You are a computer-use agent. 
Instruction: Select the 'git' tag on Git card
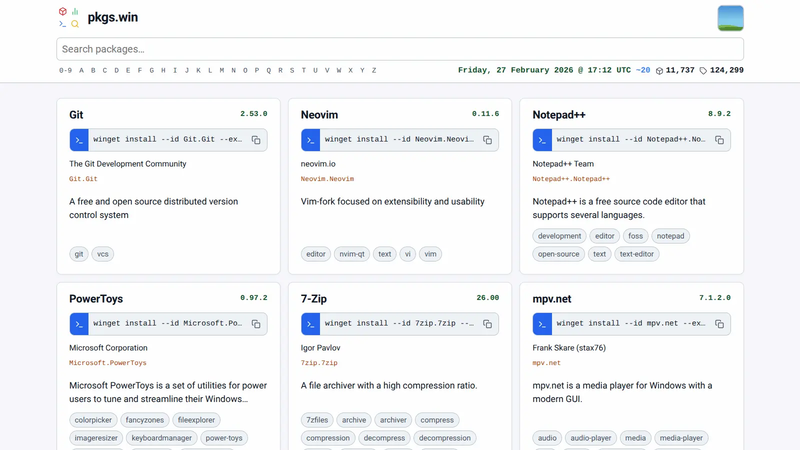(x=79, y=254)
